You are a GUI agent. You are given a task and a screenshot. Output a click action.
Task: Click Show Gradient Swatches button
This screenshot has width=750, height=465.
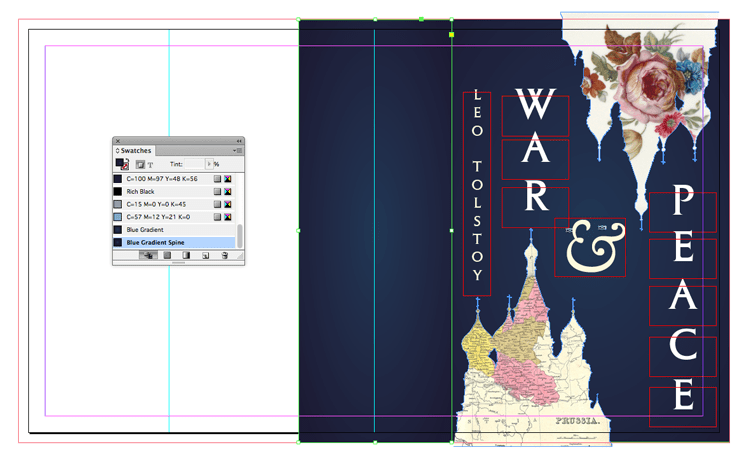pos(186,255)
